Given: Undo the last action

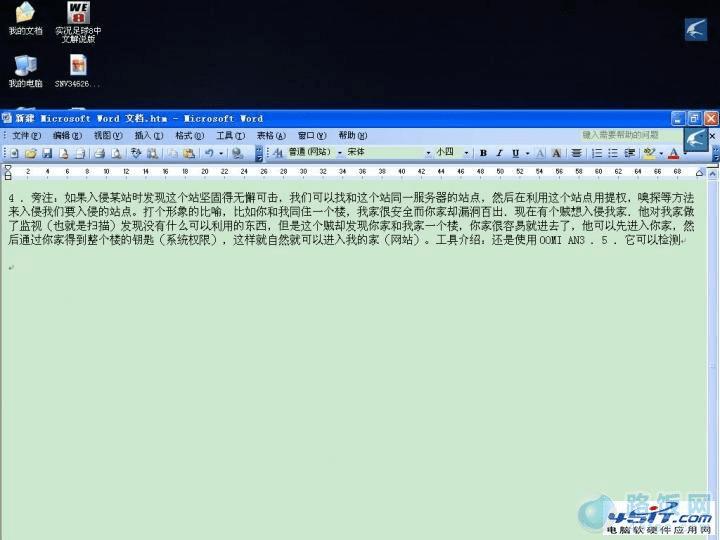Looking at the screenshot, I should tap(209, 153).
